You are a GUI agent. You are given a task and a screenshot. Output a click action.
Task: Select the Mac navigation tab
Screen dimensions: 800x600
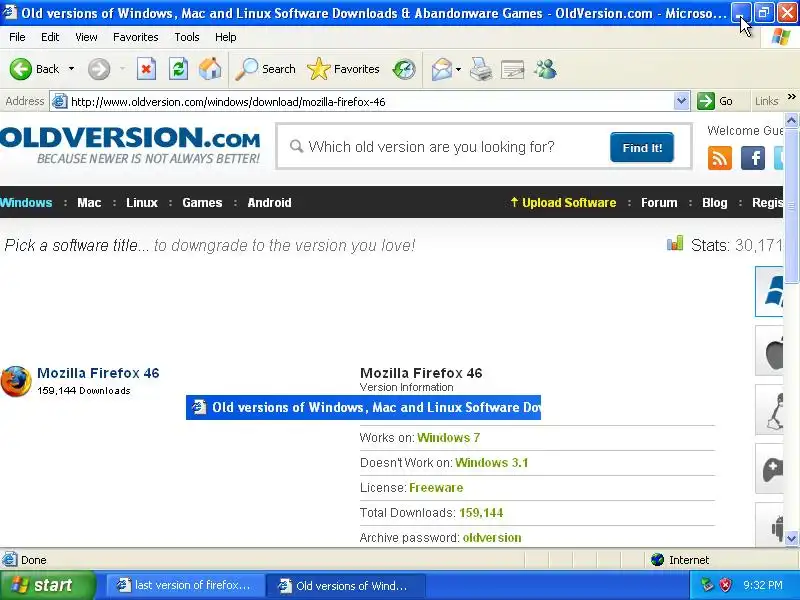pyautogui.click(x=89, y=203)
